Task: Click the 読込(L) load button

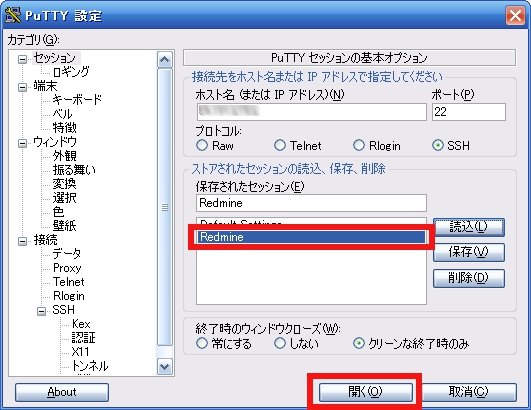Action: click(469, 227)
